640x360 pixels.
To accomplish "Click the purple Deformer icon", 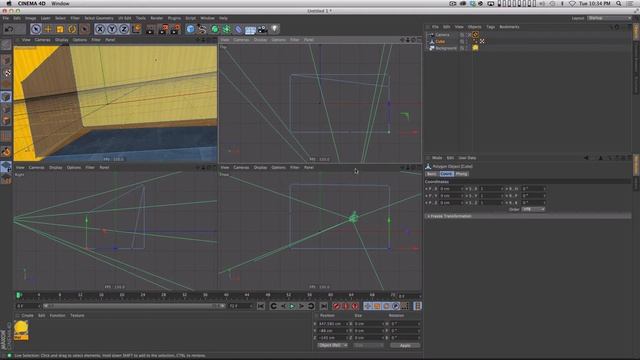I will (238, 29).
